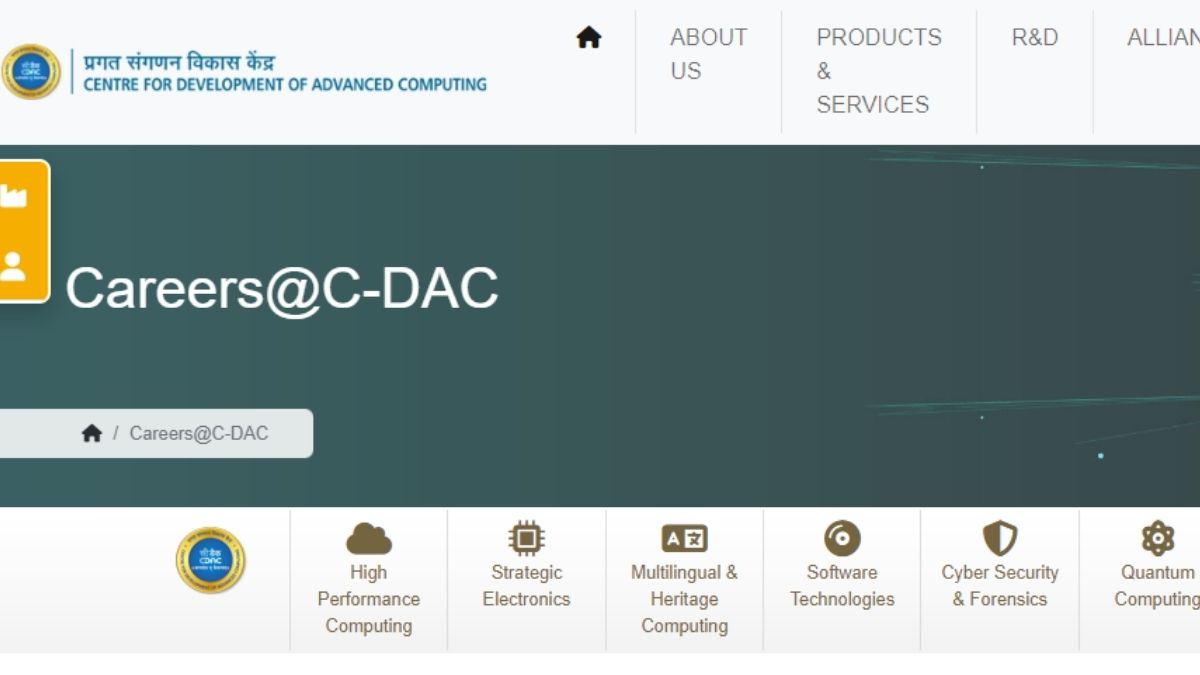Go to homepage via top navigation home icon
This screenshot has height=675, width=1200.
(589, 38)
